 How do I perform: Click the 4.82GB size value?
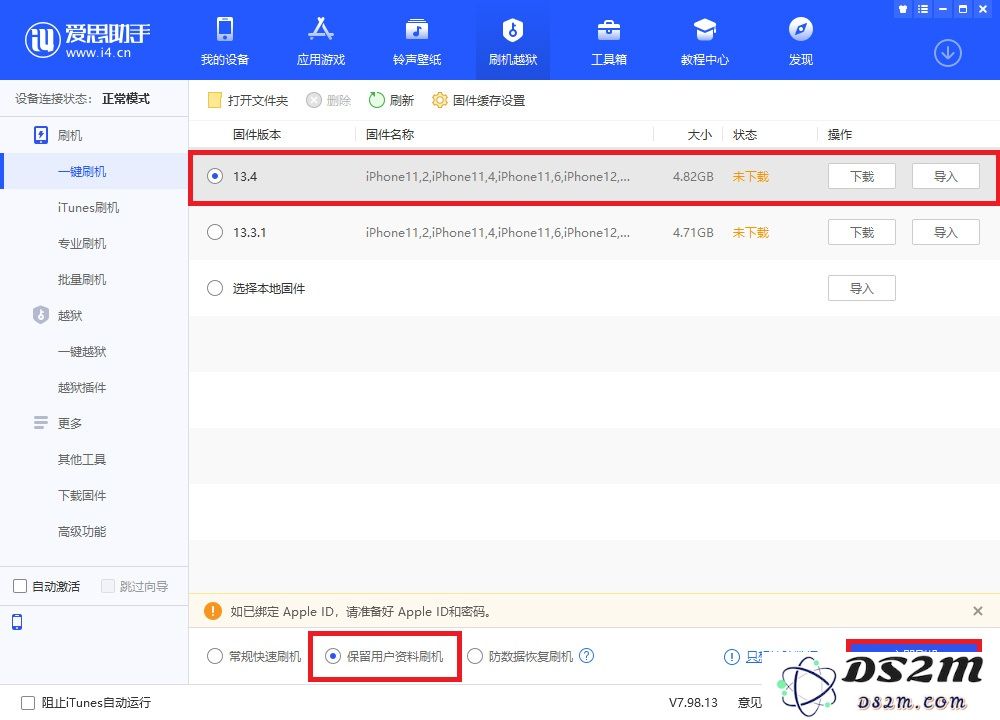693,176
